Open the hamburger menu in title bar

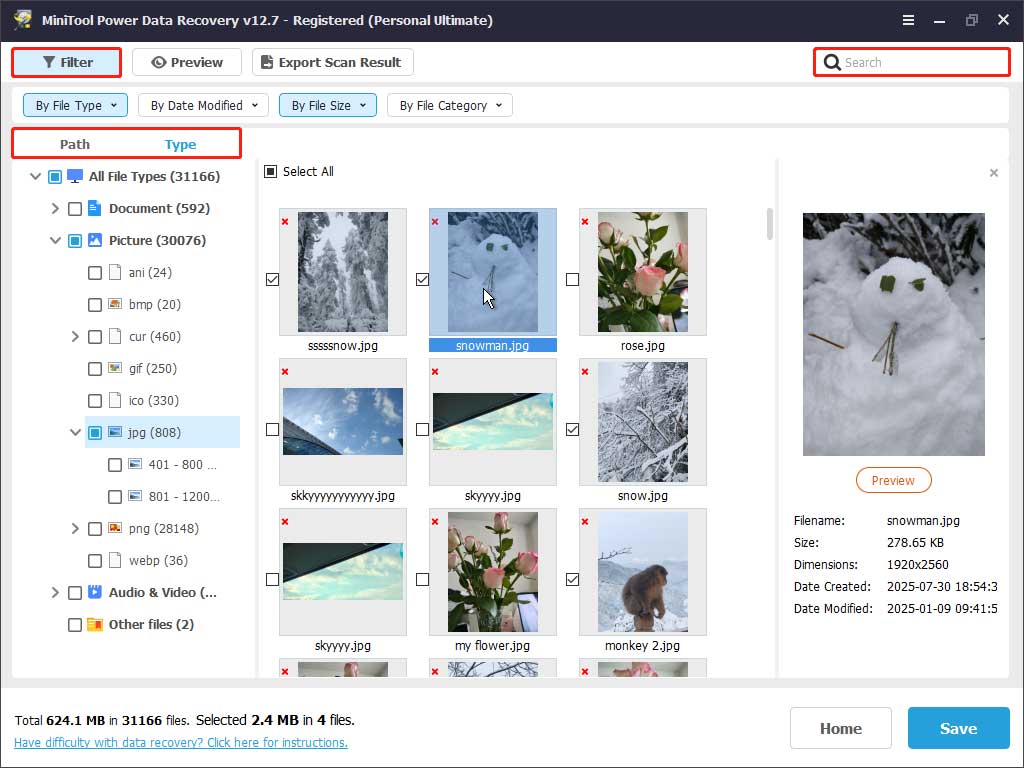click(908, 20)
